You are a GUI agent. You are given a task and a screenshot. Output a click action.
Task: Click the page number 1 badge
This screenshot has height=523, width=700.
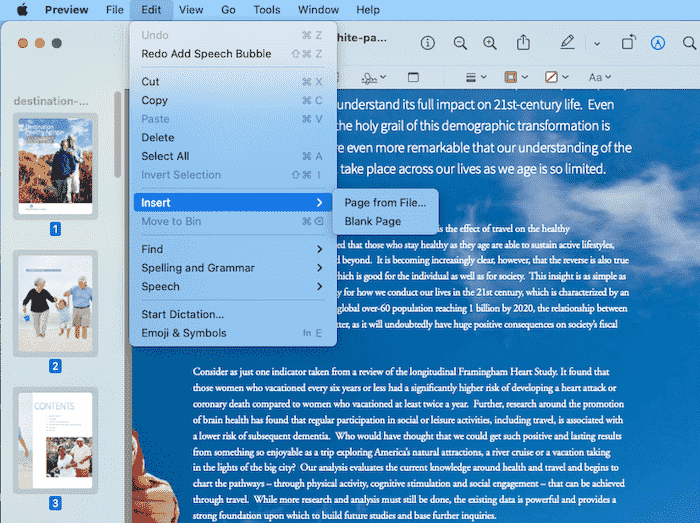click(55, 229)
